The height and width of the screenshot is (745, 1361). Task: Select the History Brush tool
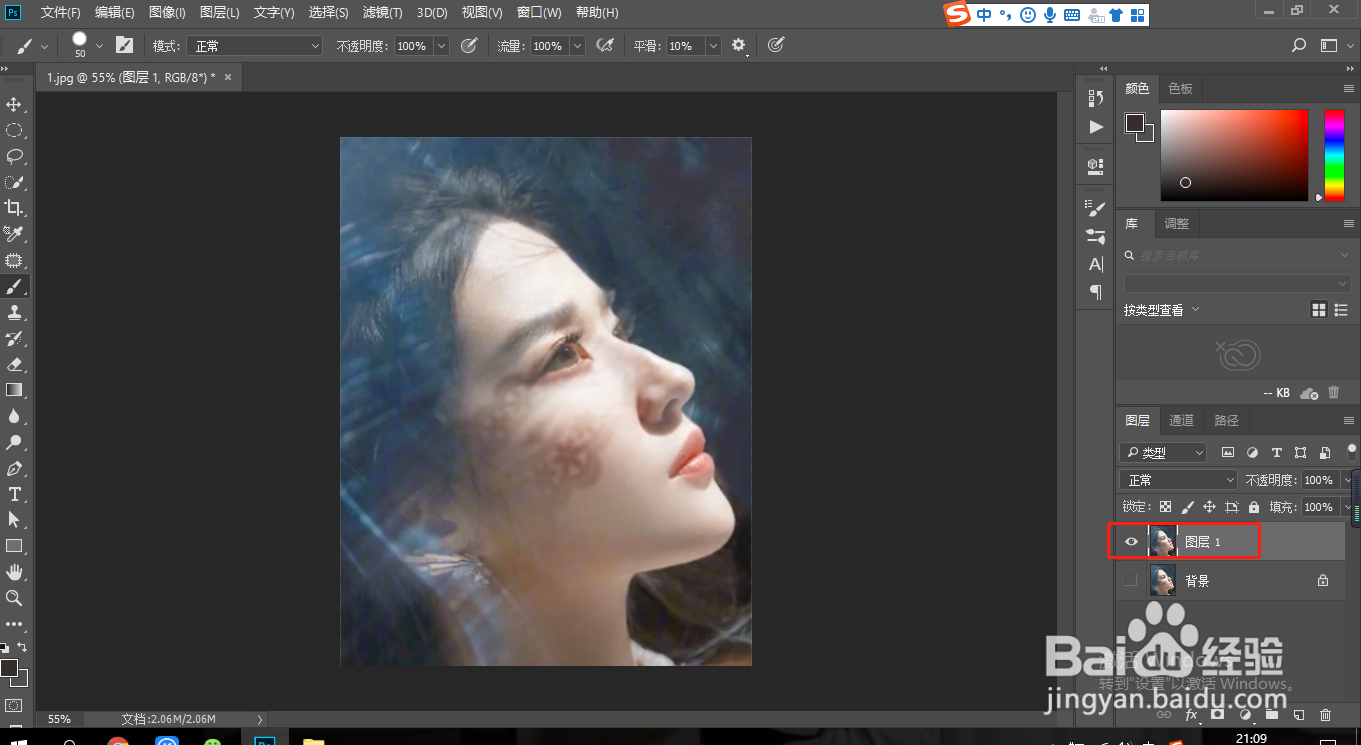tap(15, 338)
